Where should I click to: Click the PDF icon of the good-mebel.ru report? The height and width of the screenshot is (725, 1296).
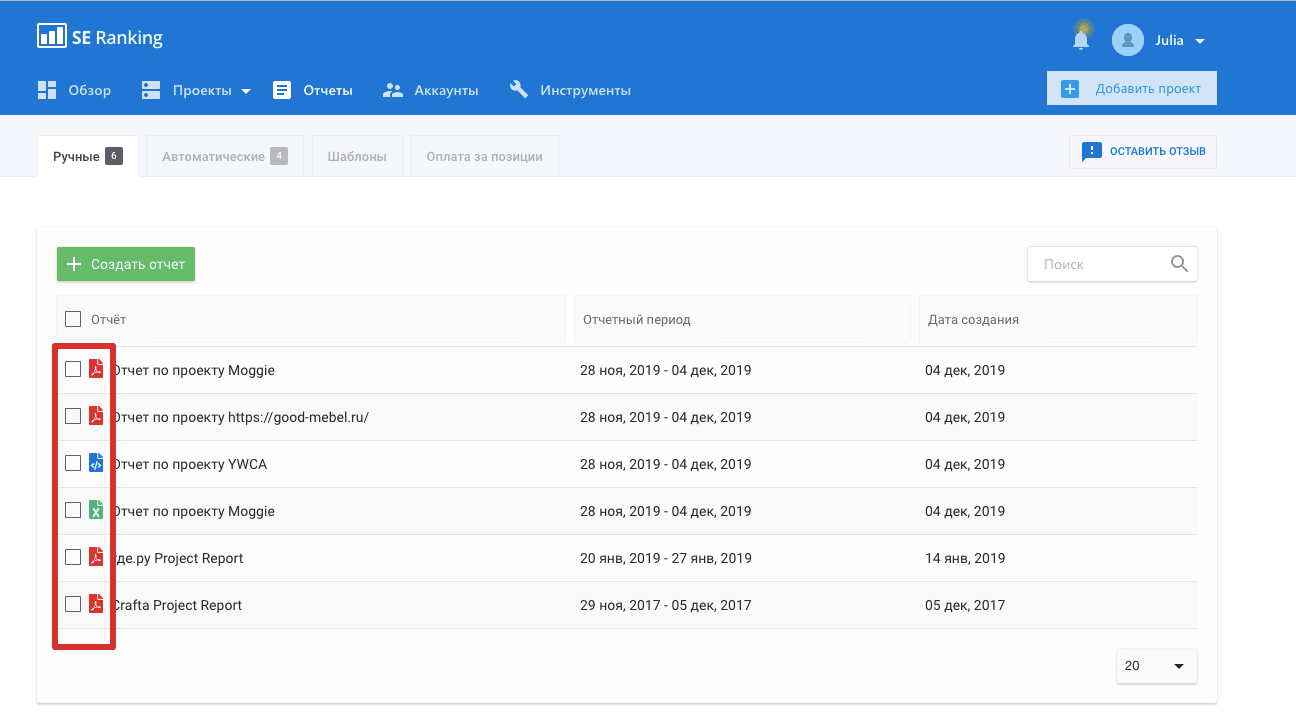click(96, 416)
